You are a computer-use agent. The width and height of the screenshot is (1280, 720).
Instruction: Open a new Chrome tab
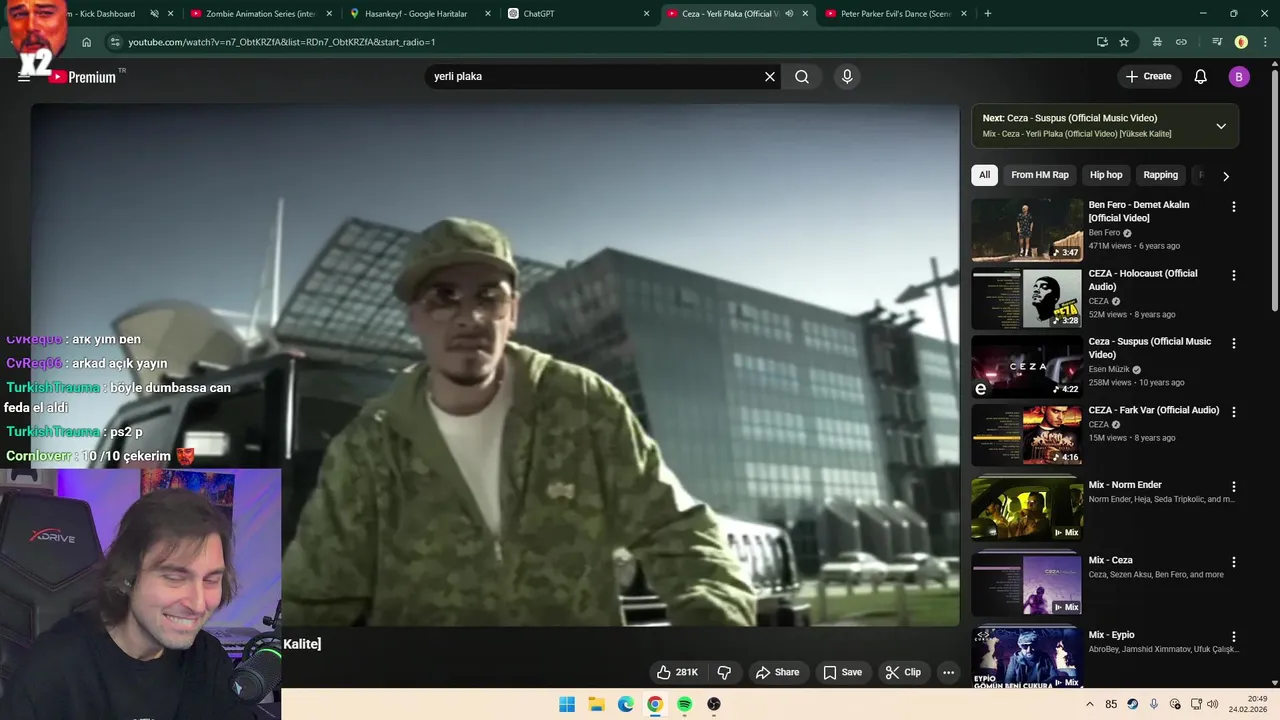988,14
